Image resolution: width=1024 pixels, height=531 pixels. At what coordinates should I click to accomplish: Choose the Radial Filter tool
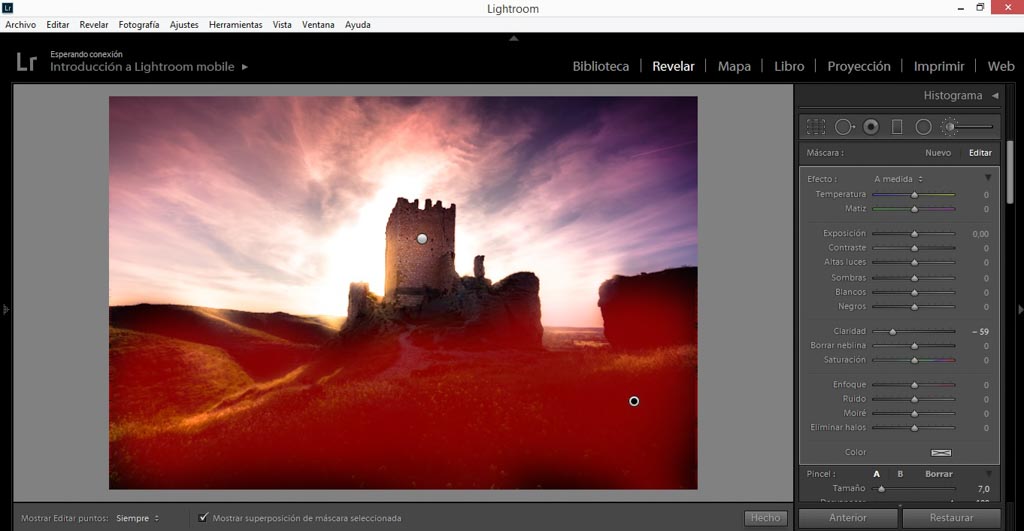(x=923, y=127)
